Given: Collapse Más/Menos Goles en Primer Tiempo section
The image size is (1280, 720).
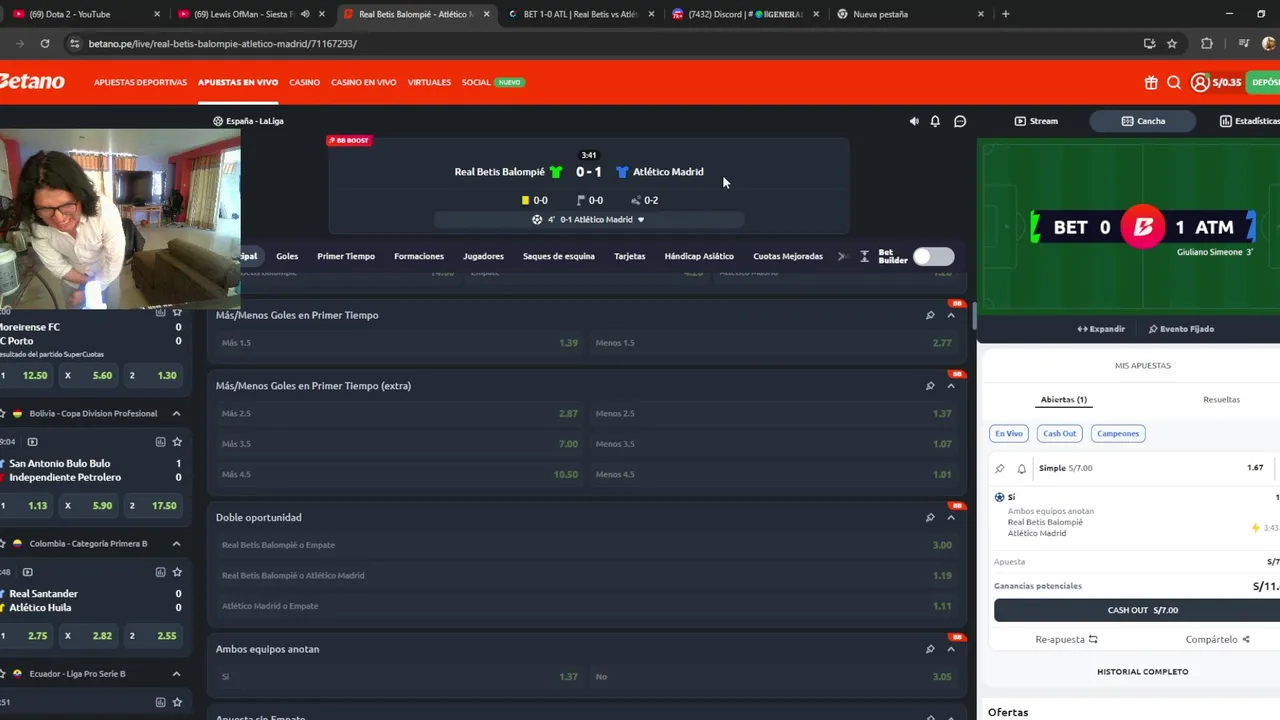Looking at the screenshot, I should (951, 315).
